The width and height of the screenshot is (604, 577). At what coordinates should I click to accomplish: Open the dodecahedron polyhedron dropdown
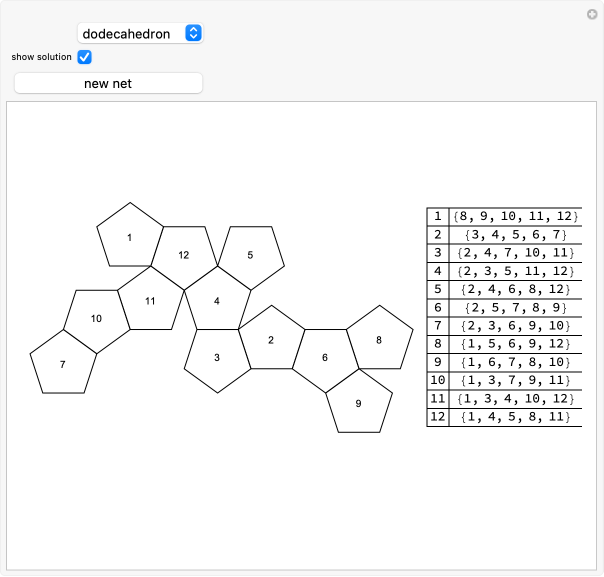tap(140, 33)
